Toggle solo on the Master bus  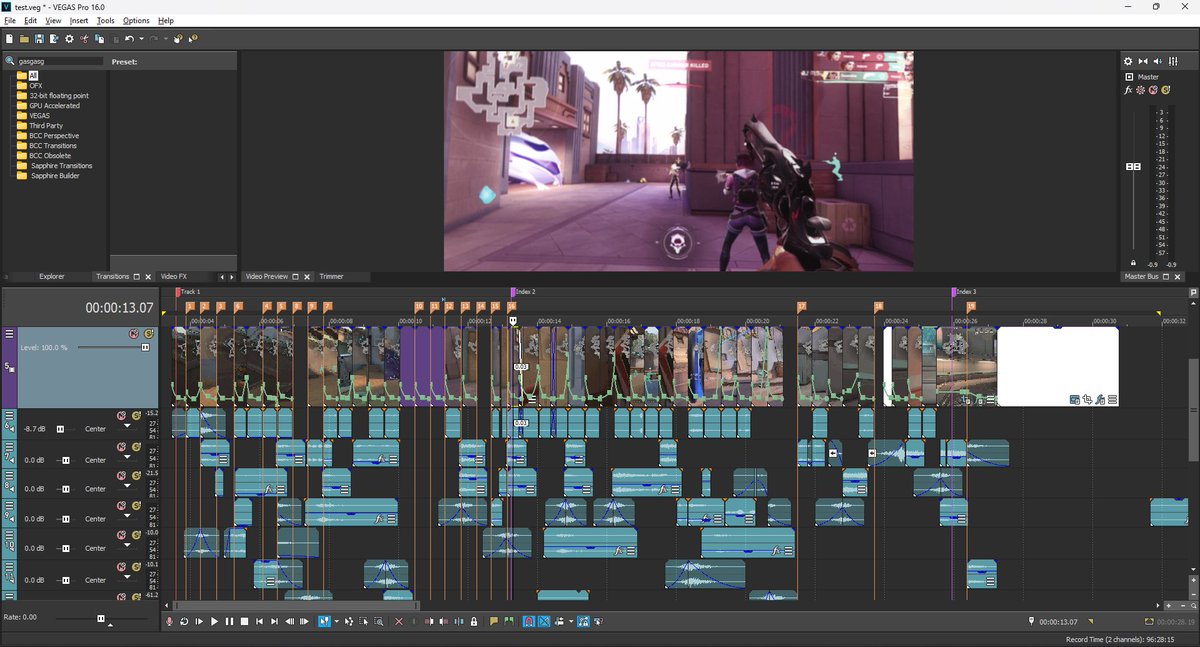tap(1166, 90)
